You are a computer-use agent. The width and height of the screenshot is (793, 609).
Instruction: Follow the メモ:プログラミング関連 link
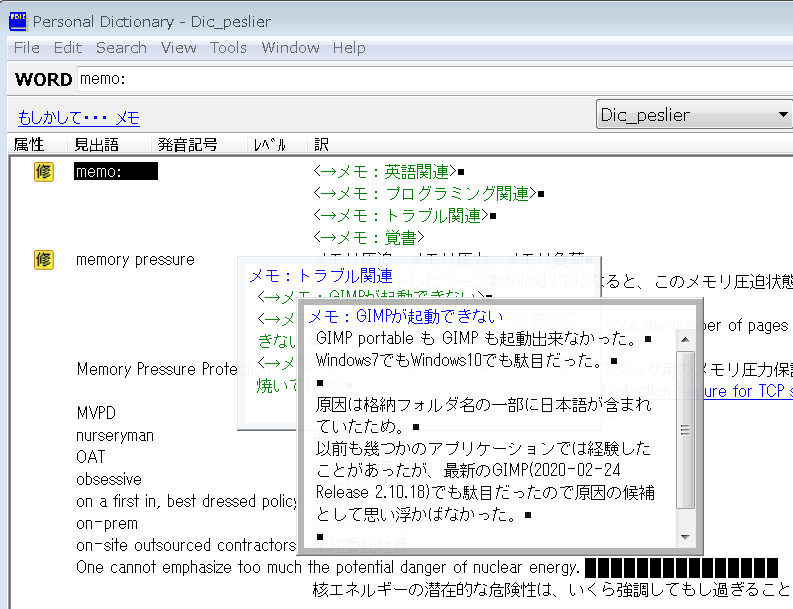(x=425, y=194)
